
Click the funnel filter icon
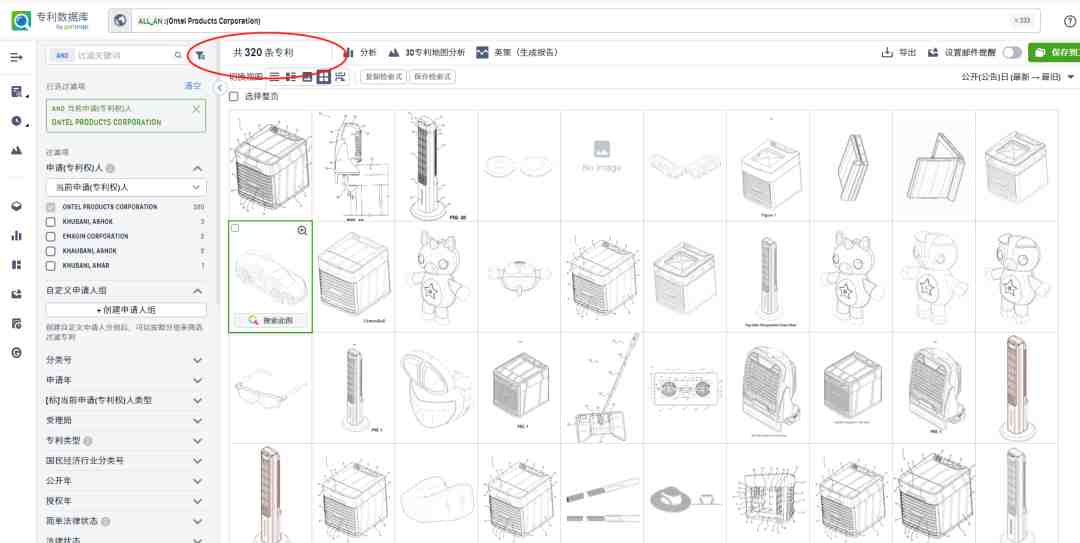[200, 55]
